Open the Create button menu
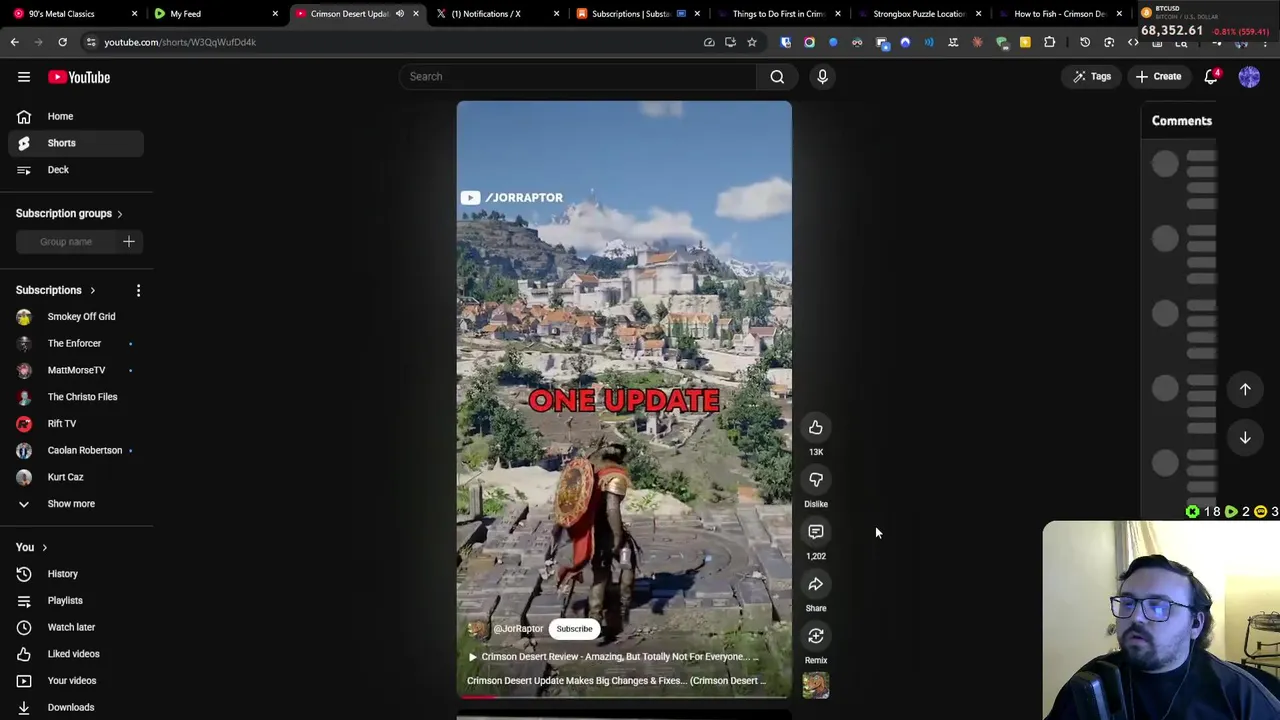Image resolution: width=1280 pixels, height=720 pixels. [1159, 77]
